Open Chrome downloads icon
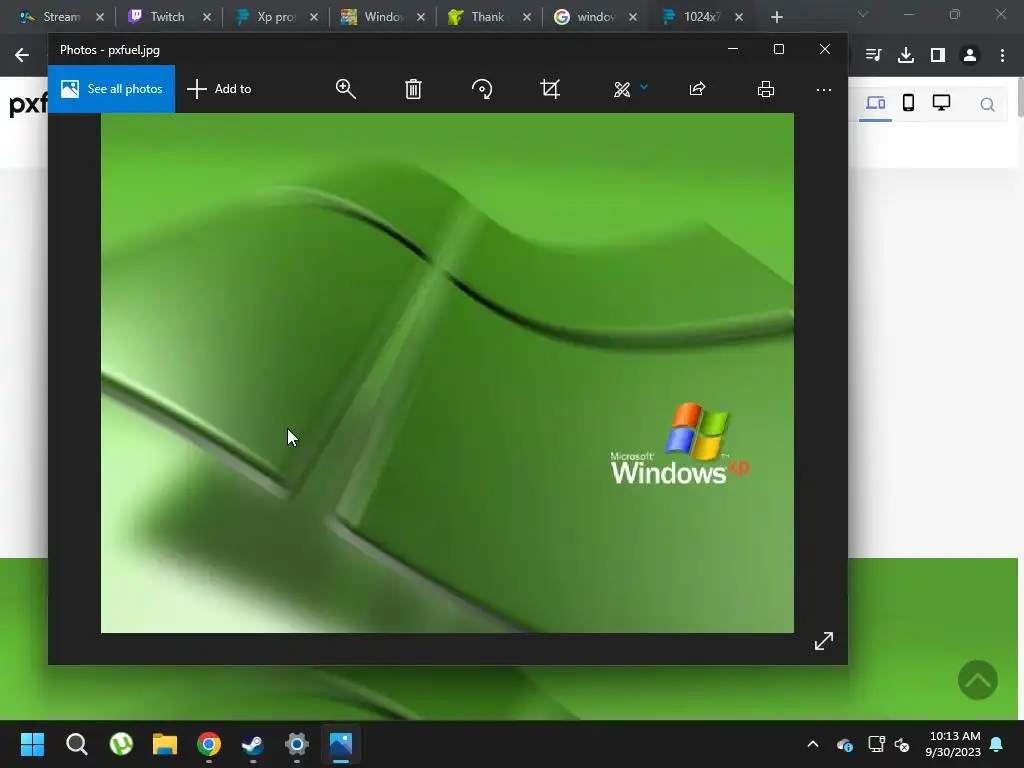1024x768 pixels. coord(906,55)
